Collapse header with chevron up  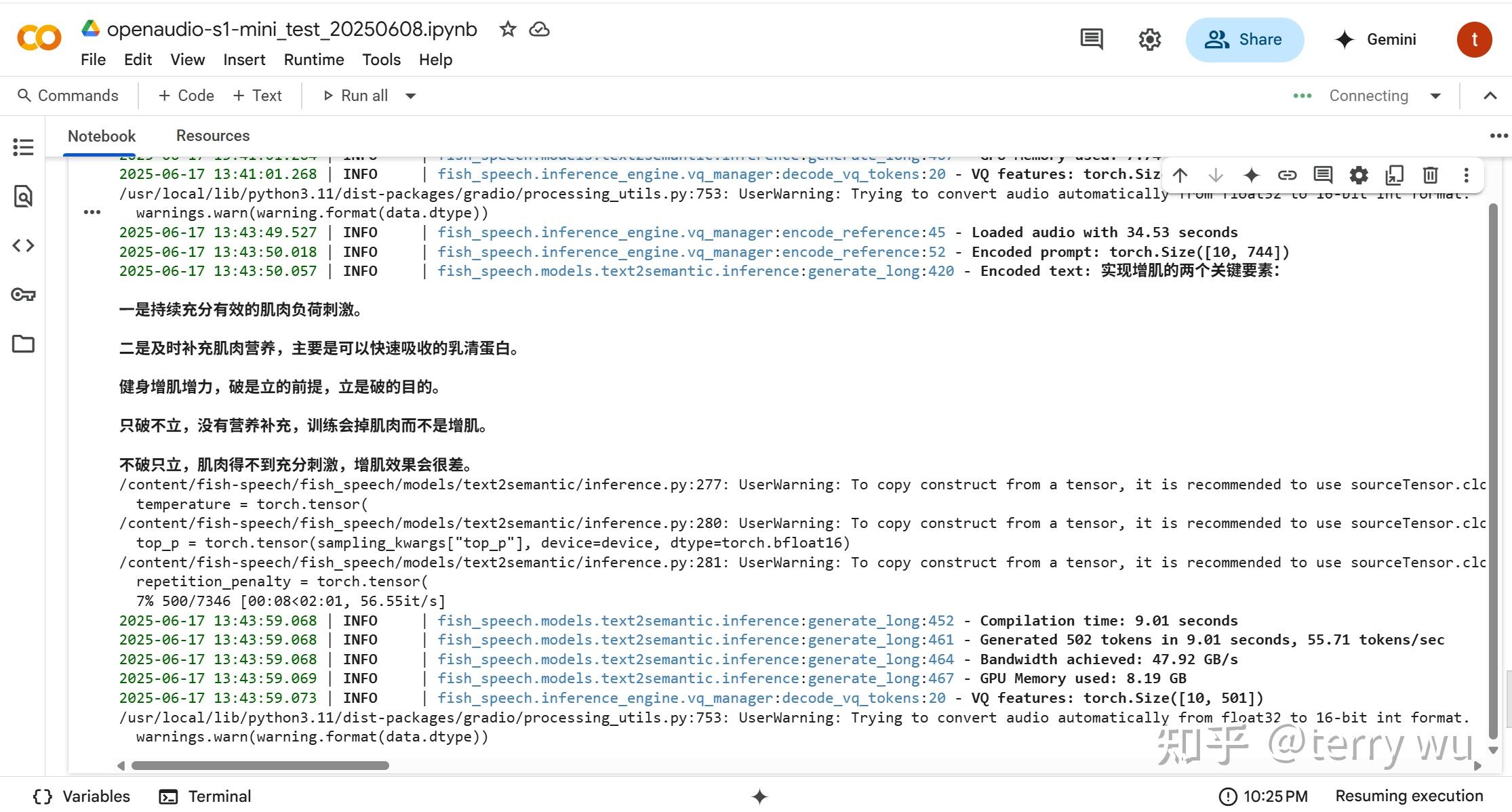[1490, 96]
